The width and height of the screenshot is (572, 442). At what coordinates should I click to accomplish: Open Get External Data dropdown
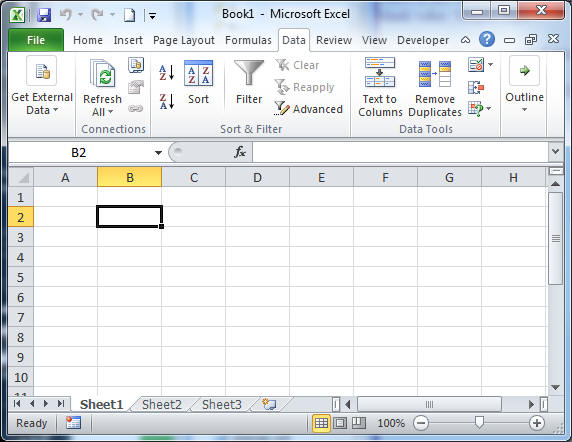pyautogui.click(x=42, y=86)
